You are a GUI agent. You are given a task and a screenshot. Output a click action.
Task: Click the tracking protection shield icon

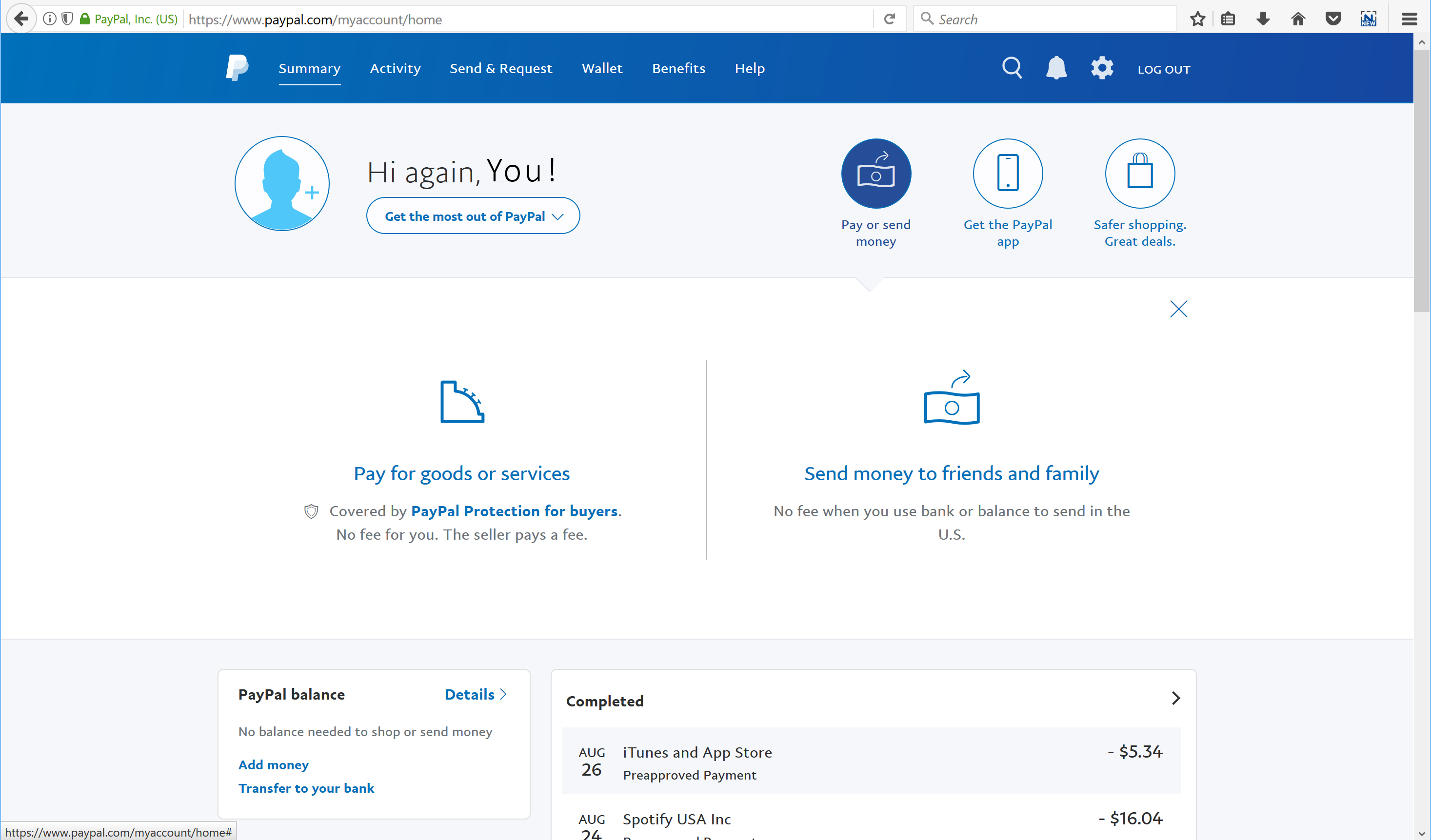click(67, 20)
